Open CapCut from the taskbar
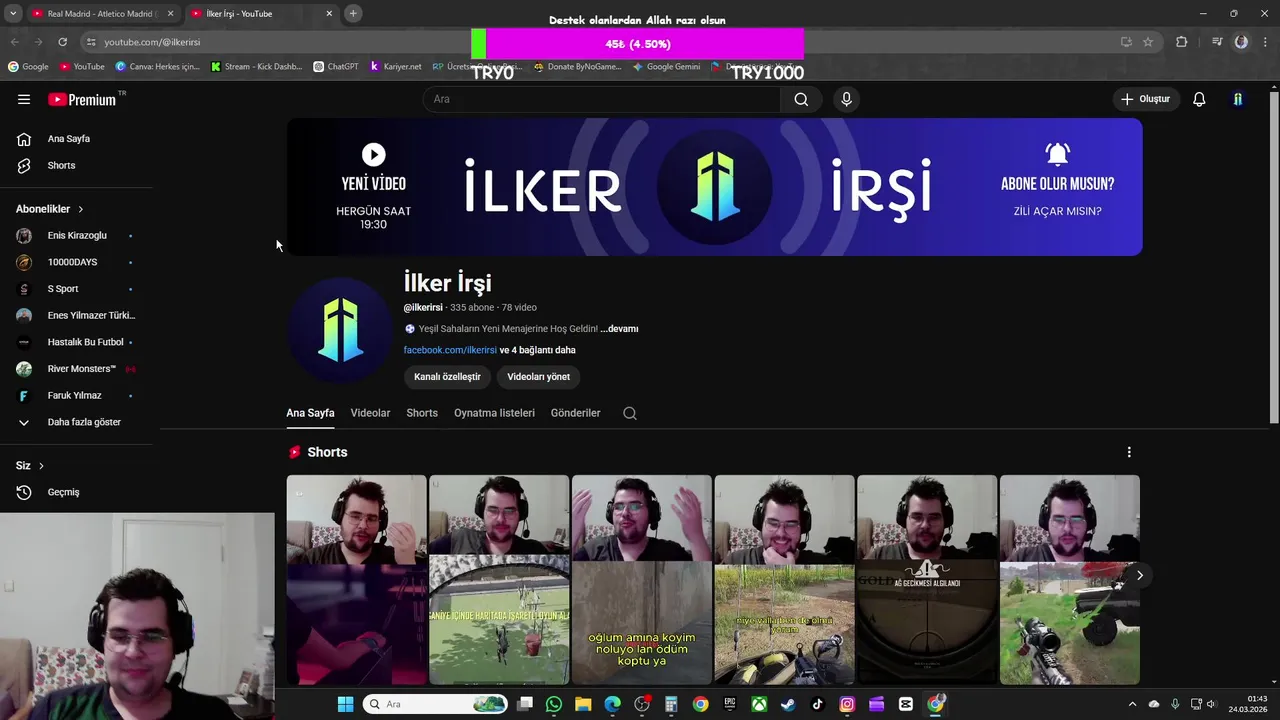 906,704
